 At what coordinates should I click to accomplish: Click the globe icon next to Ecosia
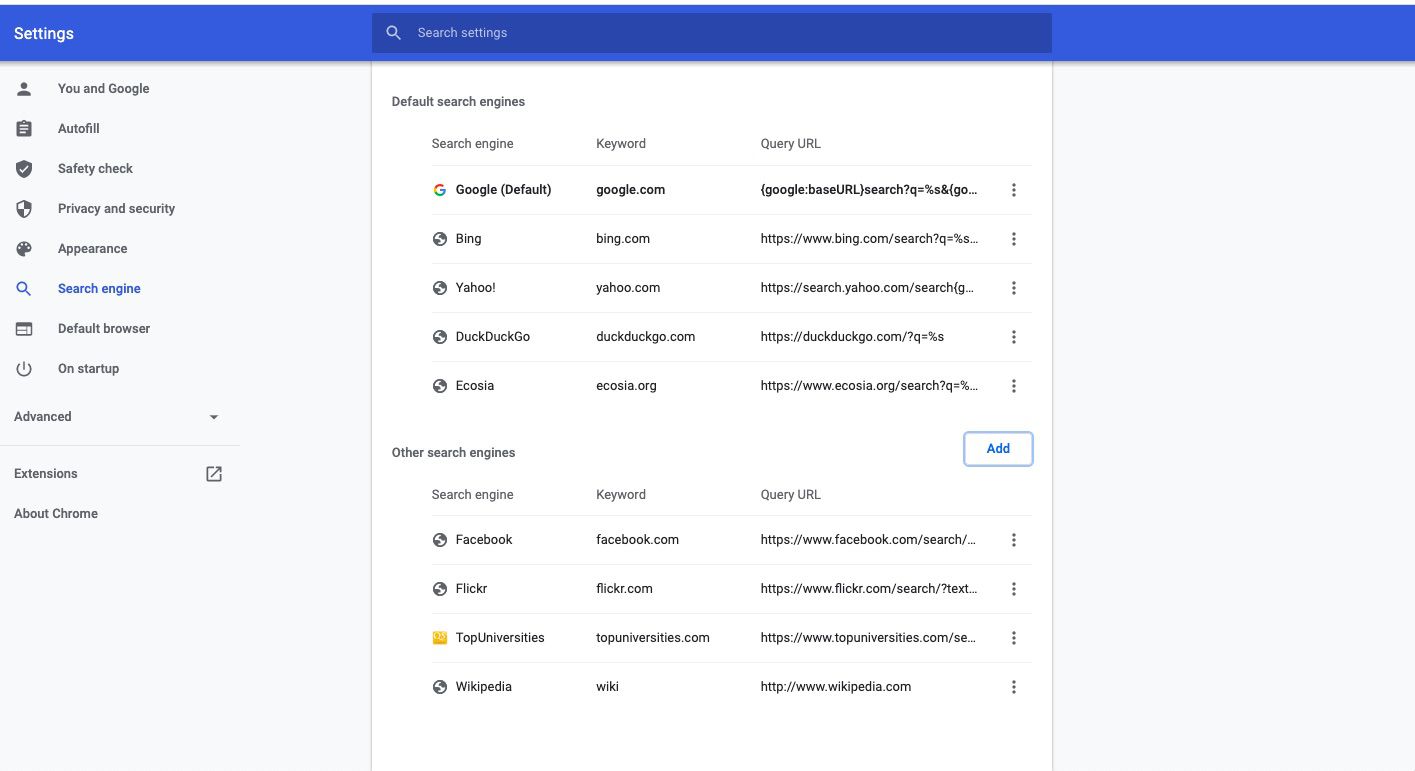[439, 386]
